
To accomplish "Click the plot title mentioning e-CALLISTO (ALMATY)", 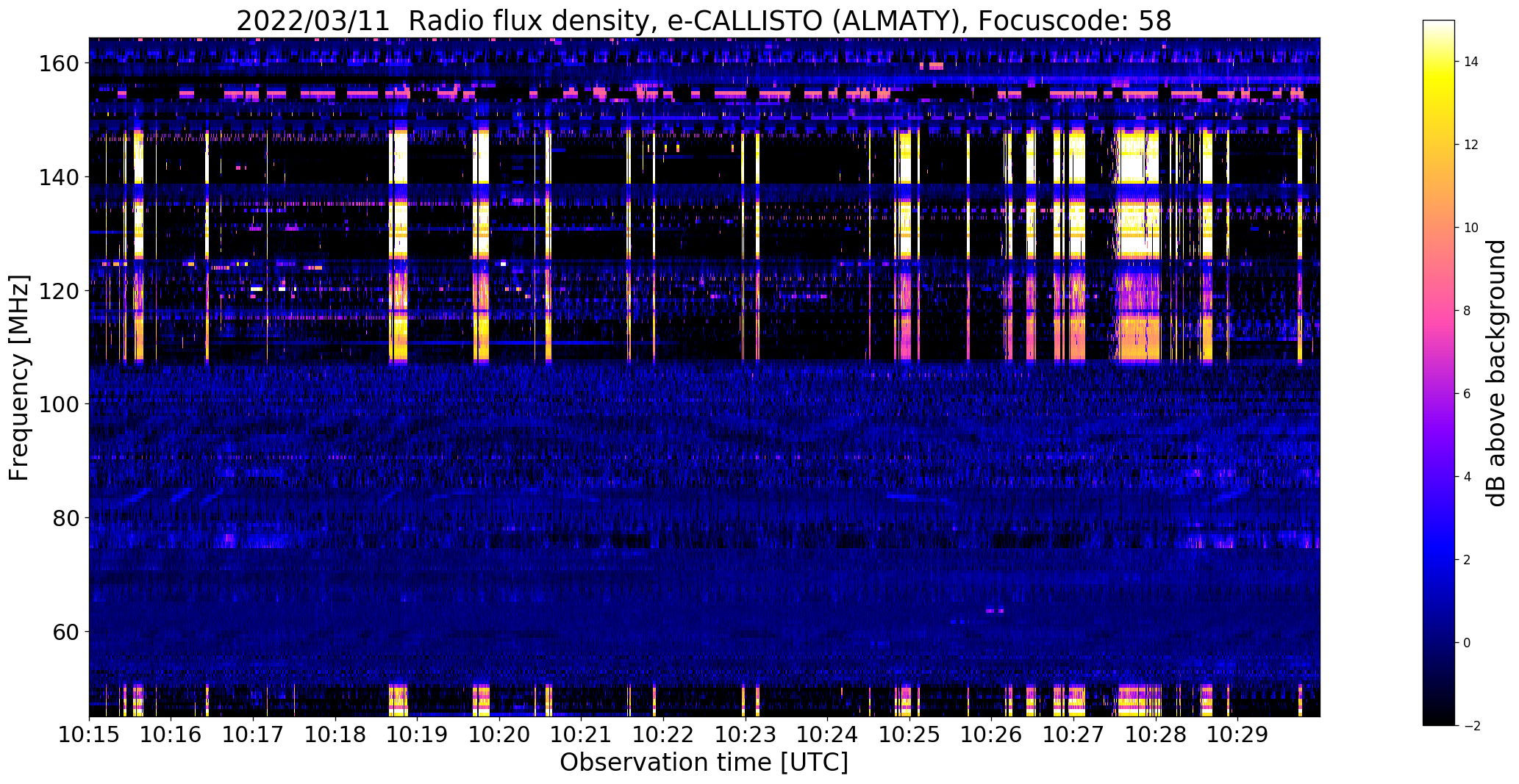I will (704, 21).
